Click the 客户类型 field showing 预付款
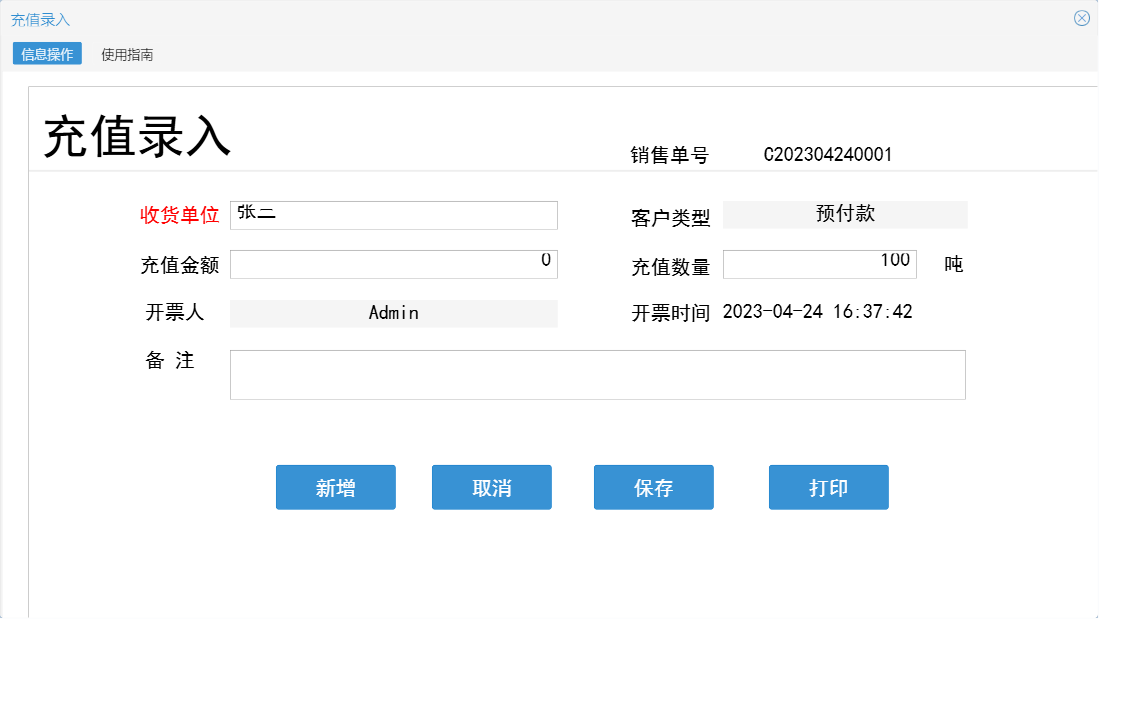 (845, 214)
